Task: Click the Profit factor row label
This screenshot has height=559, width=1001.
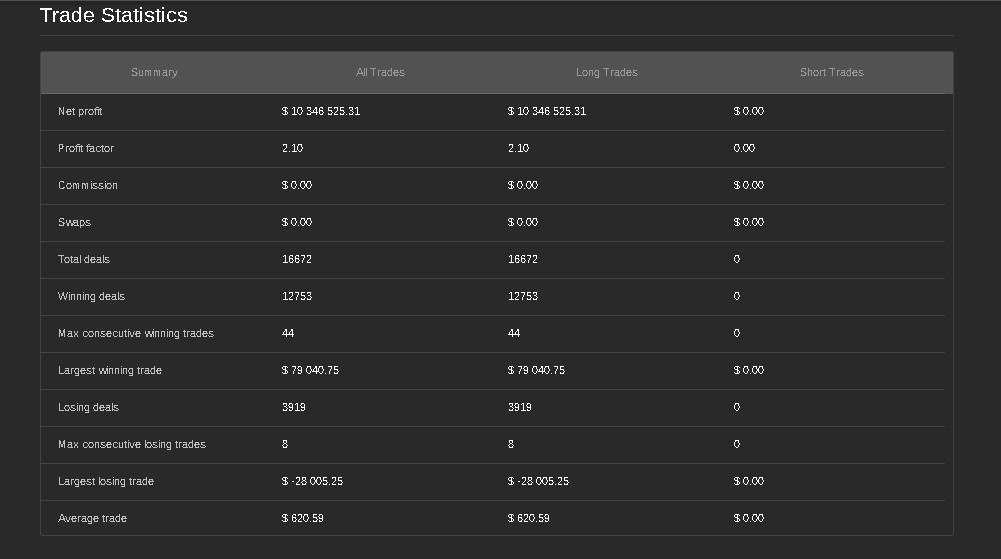Action: (86, 148)
